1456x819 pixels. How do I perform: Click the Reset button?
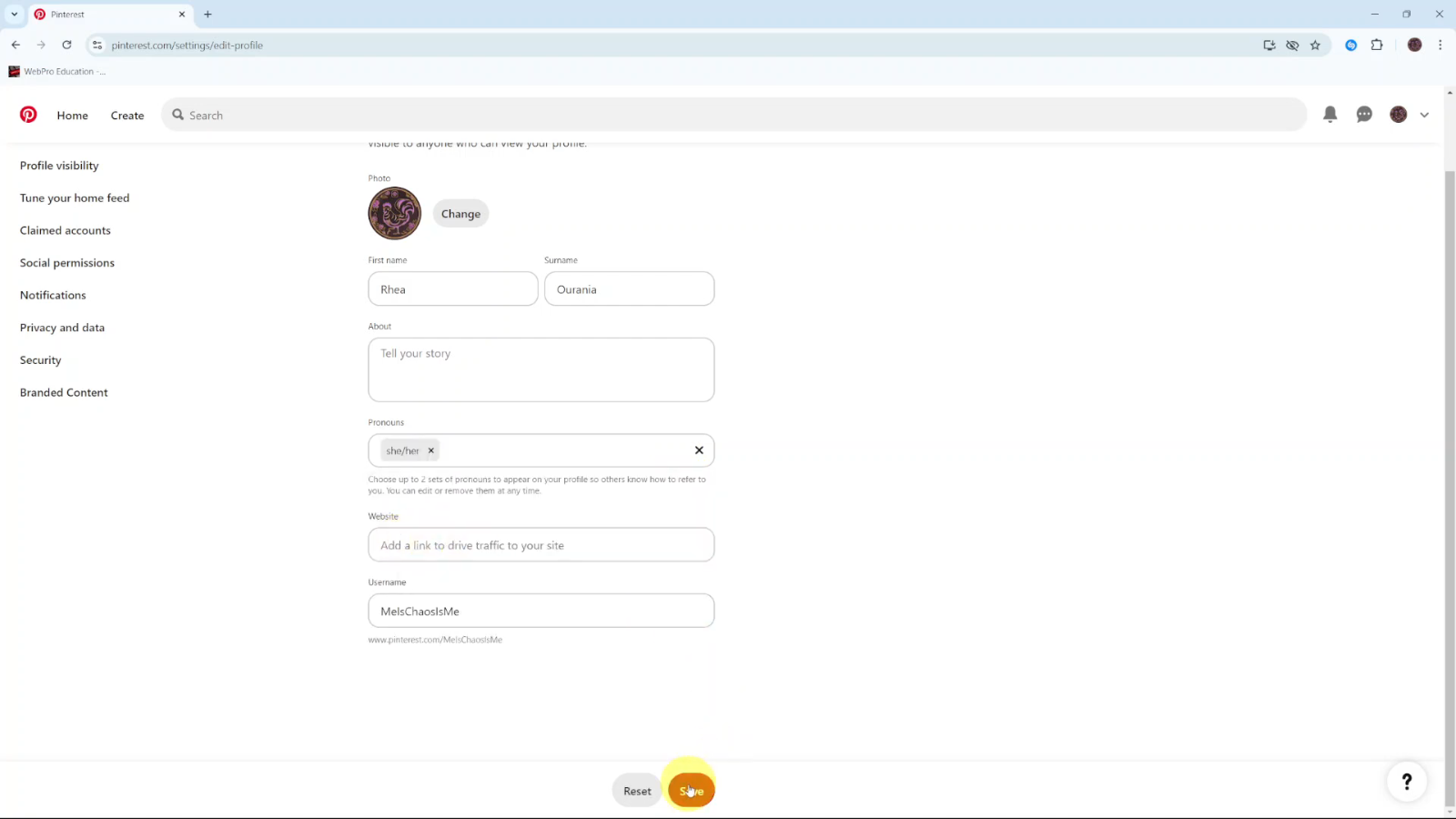pyautogui.click(x=637, y=791)
